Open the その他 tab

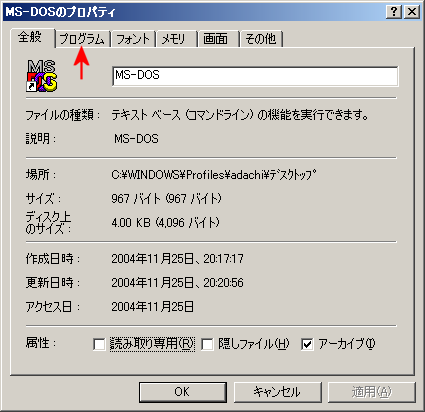coord(261,39)
